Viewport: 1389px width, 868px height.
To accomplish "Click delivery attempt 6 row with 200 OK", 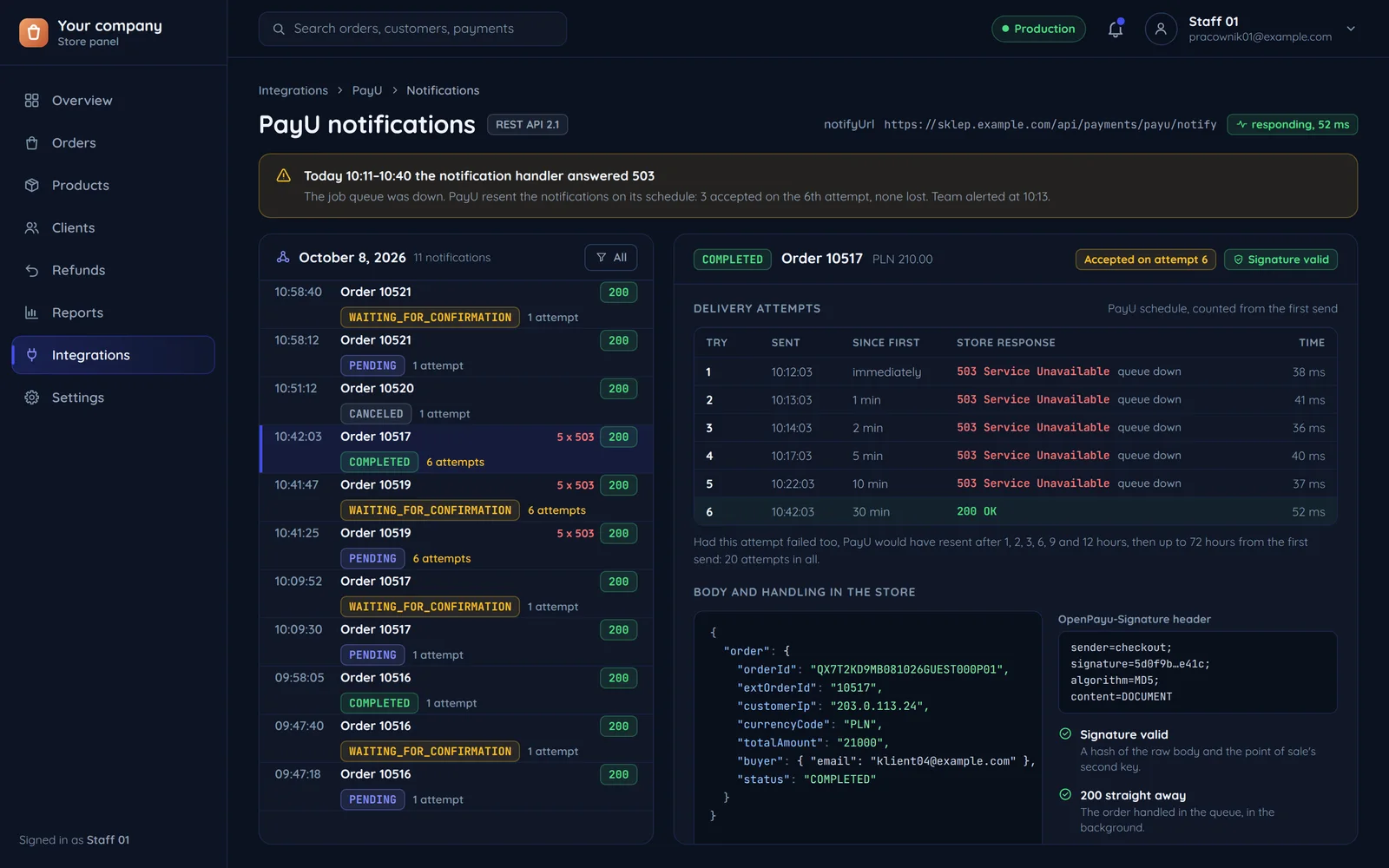I will [x=1015, y=511].
